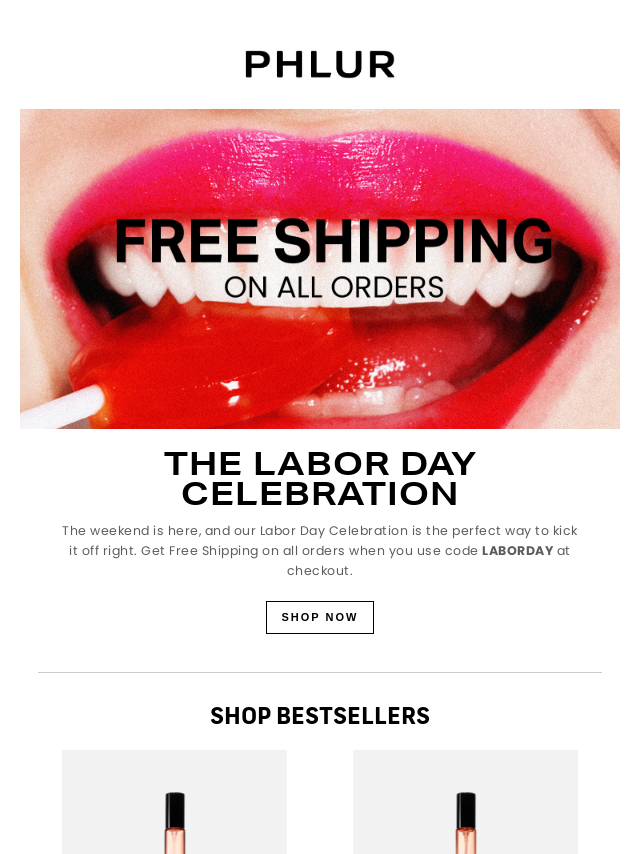This screenshot has height=854, width=640.
Task: Click THE LABOR DAY CELEBRATION headline
Action: (x=320, y=479)
